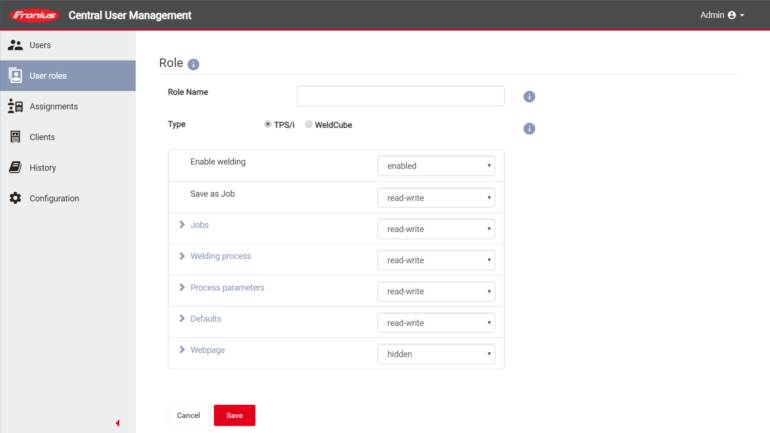Click the Clients building icon
Image resolution: width=770 pixels, height=433 pixels.
15,137
